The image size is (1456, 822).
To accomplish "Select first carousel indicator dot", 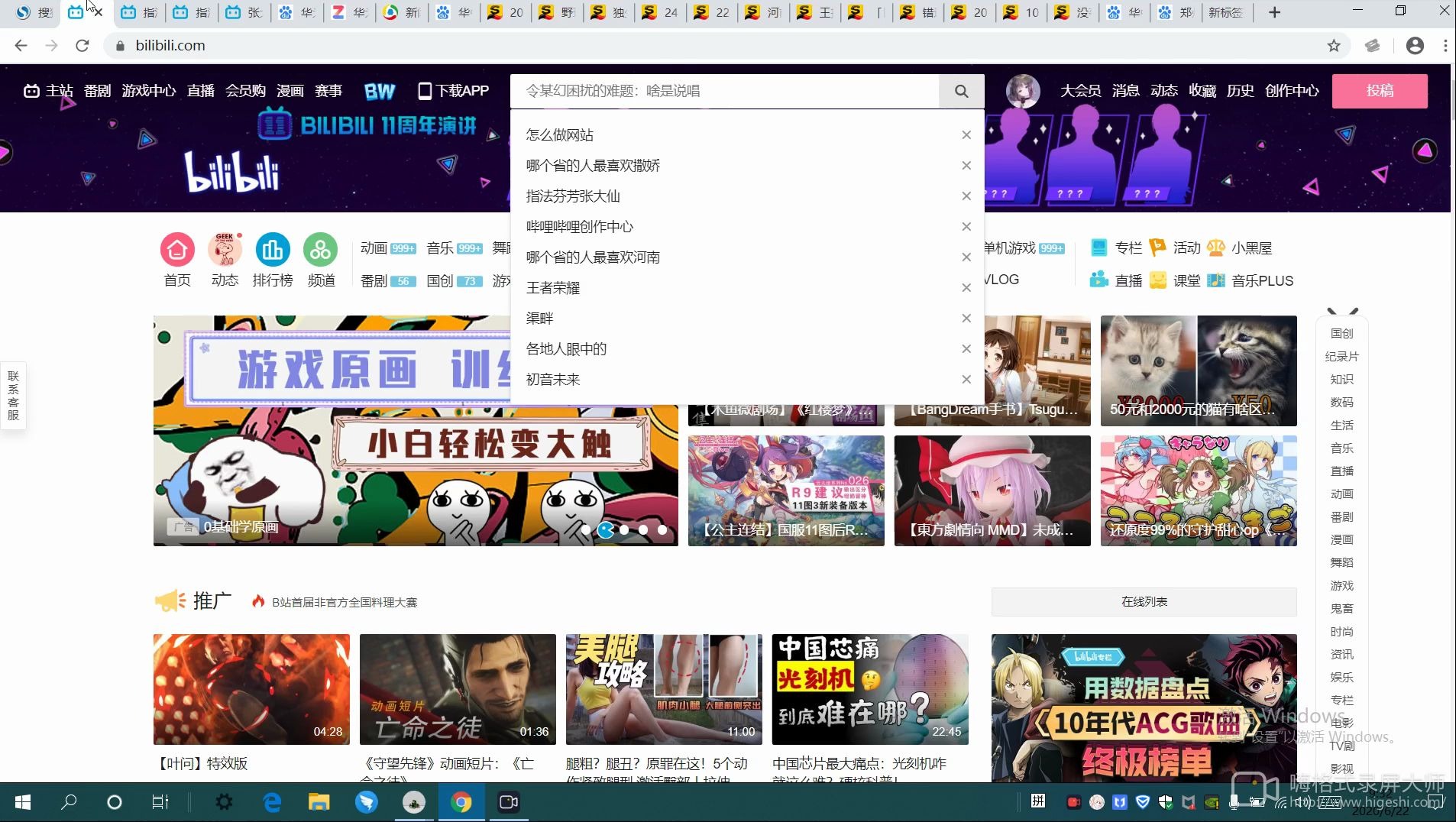I will (586, 529).
